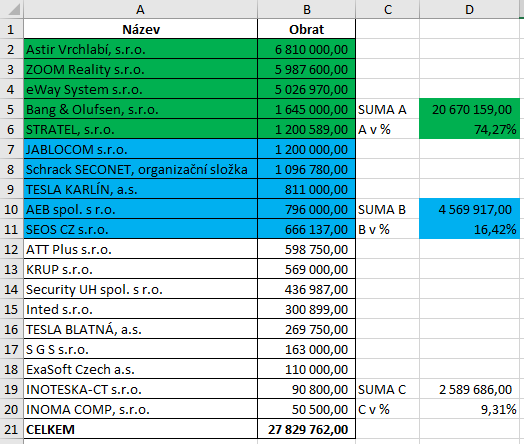Select column C header
This screenshot has width=524, height=444.
pyautogui.click(x=387, y=9)
